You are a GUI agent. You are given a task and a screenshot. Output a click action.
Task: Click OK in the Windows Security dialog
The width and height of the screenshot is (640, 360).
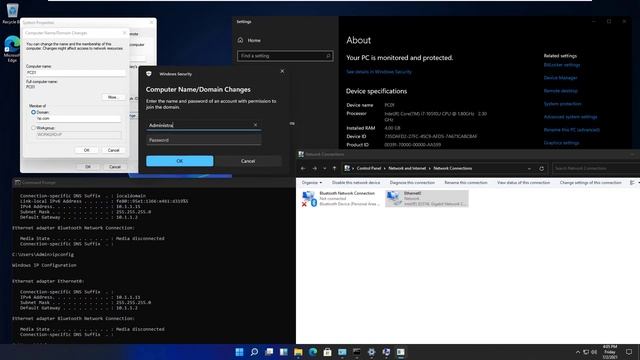click(x=180, y=161)
